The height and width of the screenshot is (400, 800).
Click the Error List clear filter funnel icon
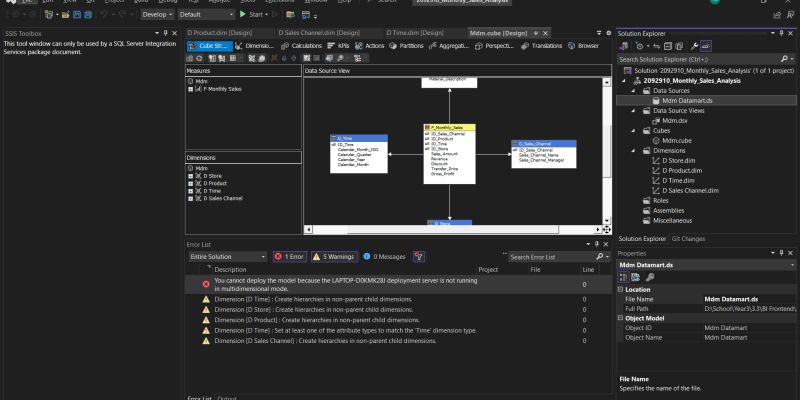418,257
